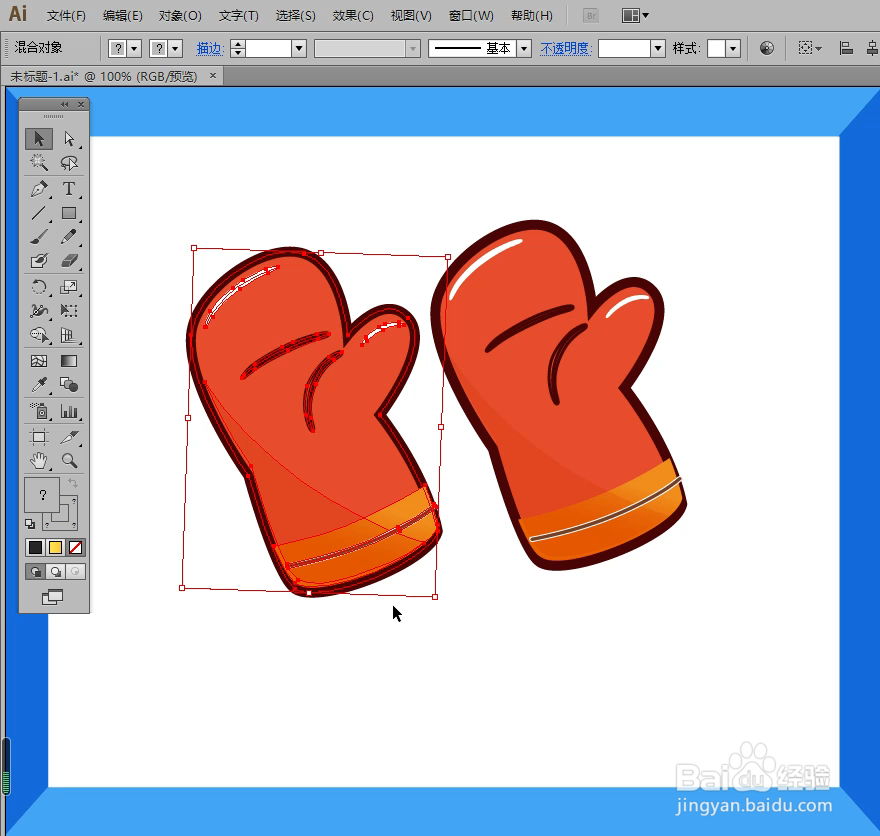Swap fill and stroke arrows
Image resolution: width=880 pixels, height=836 pixels.
click(73, 483)
